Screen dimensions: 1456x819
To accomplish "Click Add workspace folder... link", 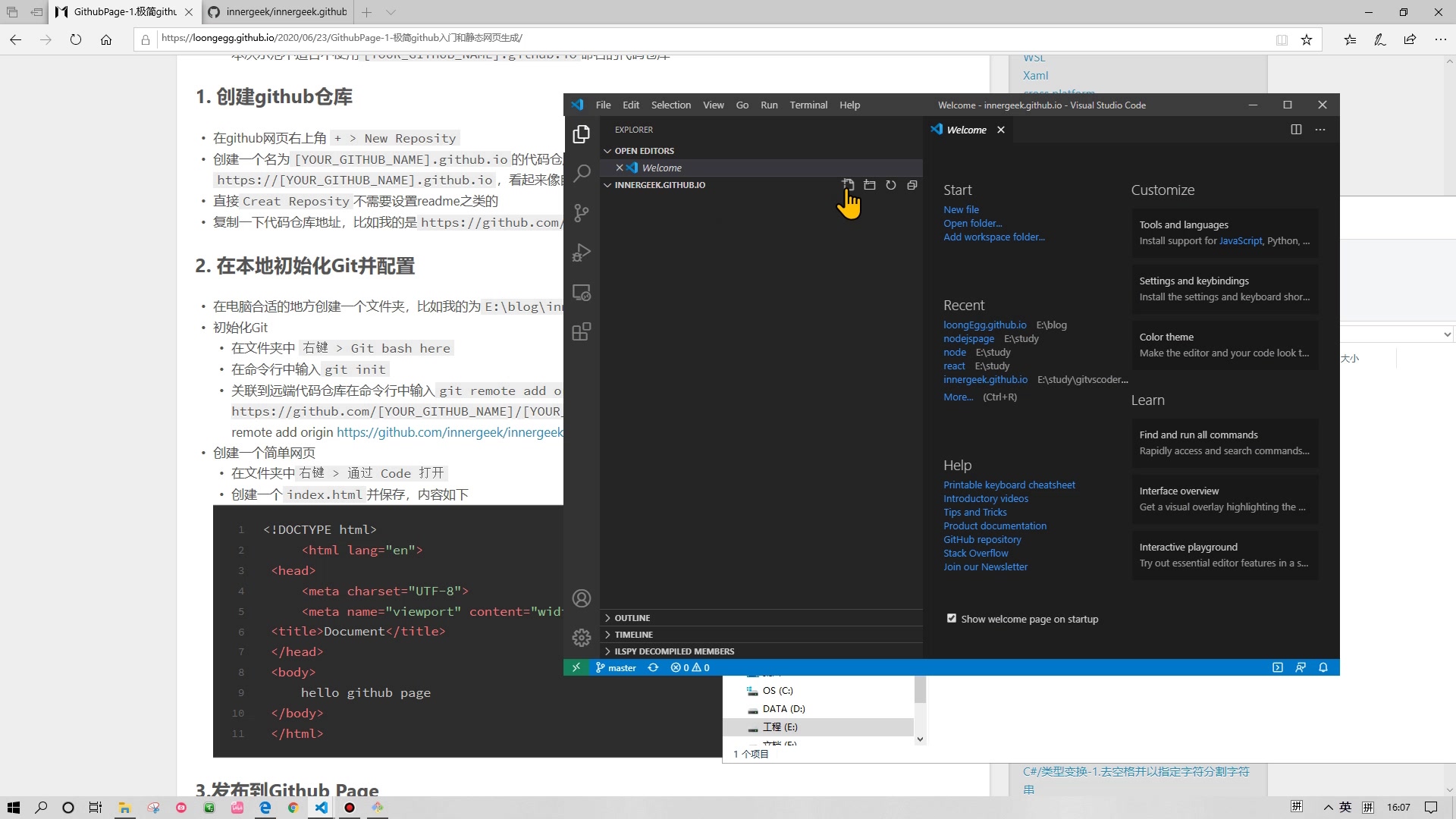I will pos(994,237).
